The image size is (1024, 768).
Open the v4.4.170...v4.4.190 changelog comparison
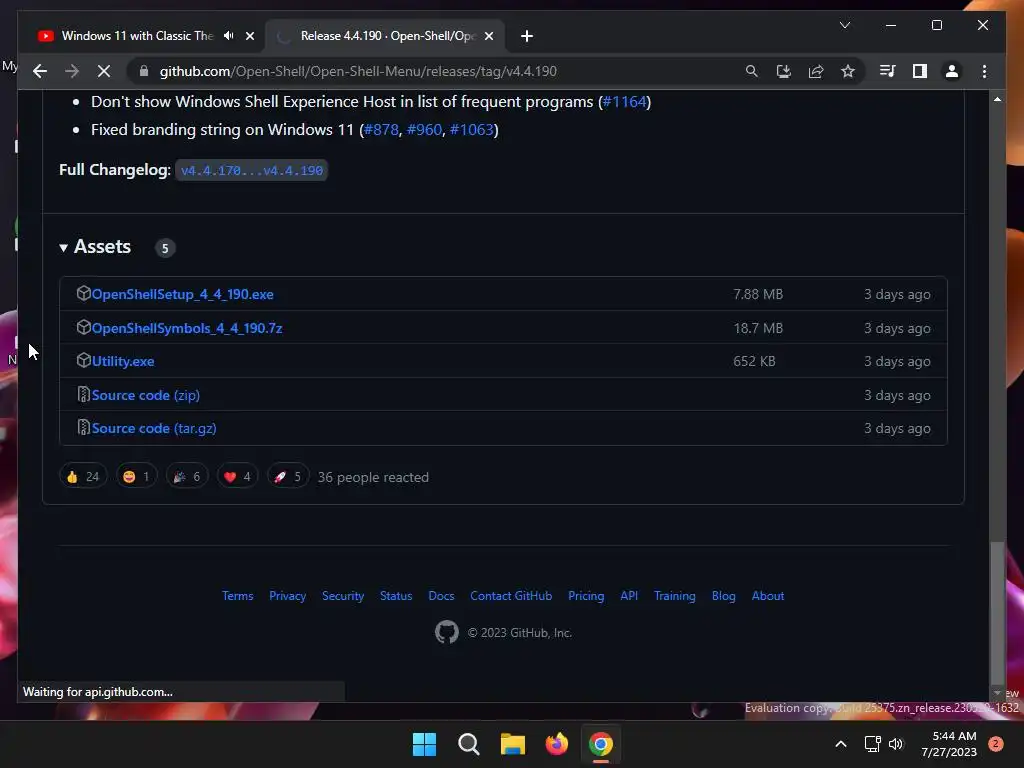251,170
